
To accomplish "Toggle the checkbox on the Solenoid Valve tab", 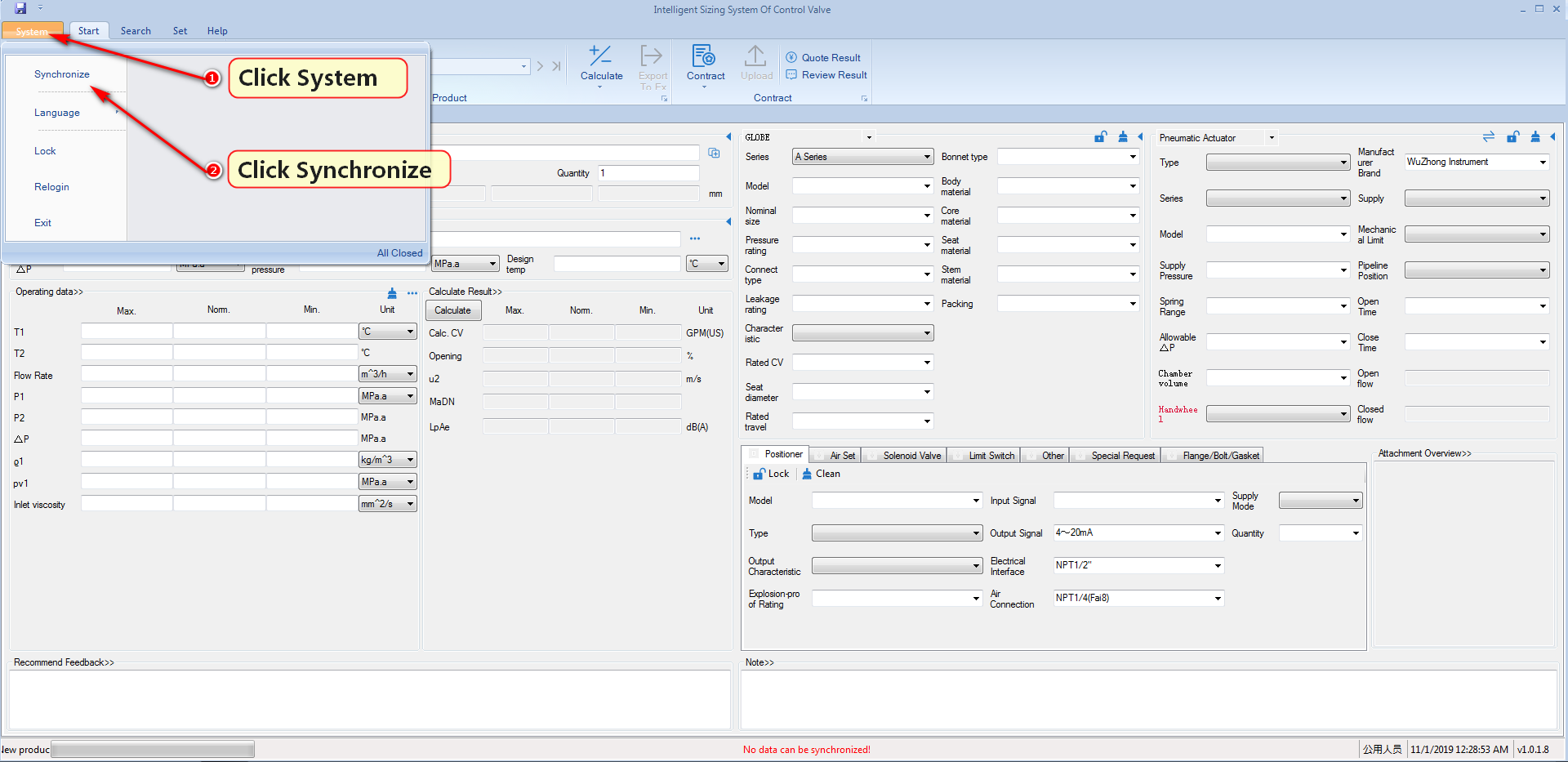I will (873, 456).
